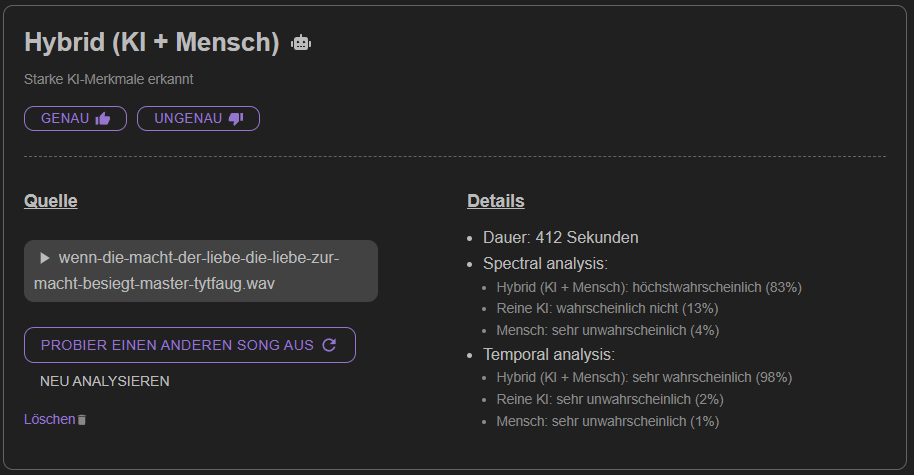This screenshot has height=475, width=914.
Task: Click the Hybrid (KI + Mensch) title
Action: [x=152, y=42]
